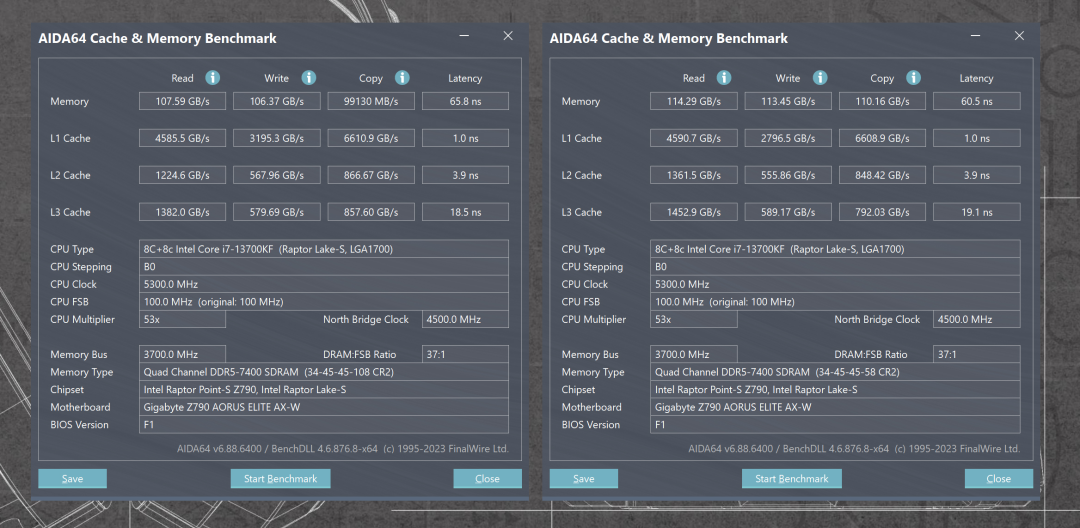This screenshot has height=528, width=1080.
Task: Select Memory Read 107.59 GB/s field
Action: coord(183,101)
